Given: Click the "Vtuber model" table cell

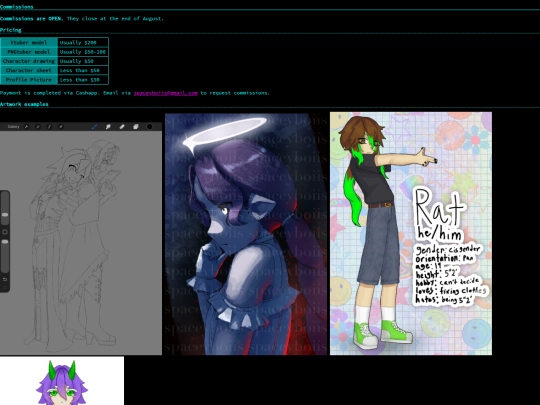Looking at the screenshot, I should (29, 42).
